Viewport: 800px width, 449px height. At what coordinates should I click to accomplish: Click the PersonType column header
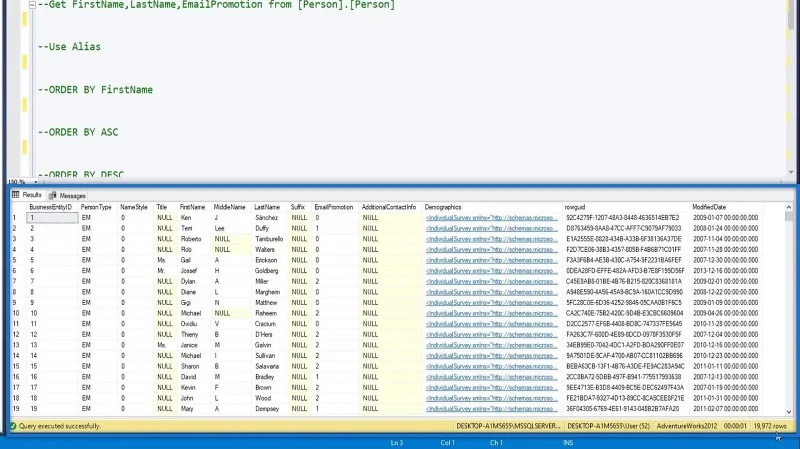(96, 207)
